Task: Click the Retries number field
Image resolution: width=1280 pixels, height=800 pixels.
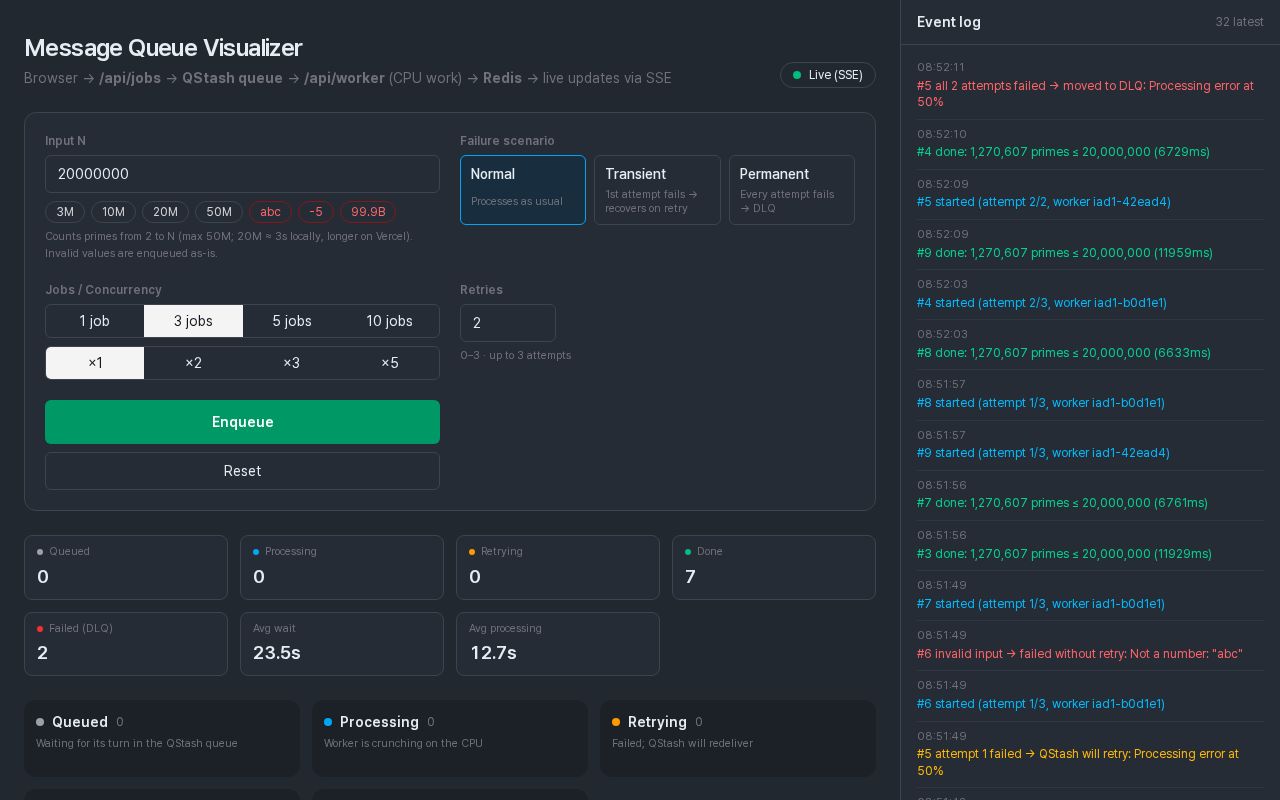Action: (508, 323)
